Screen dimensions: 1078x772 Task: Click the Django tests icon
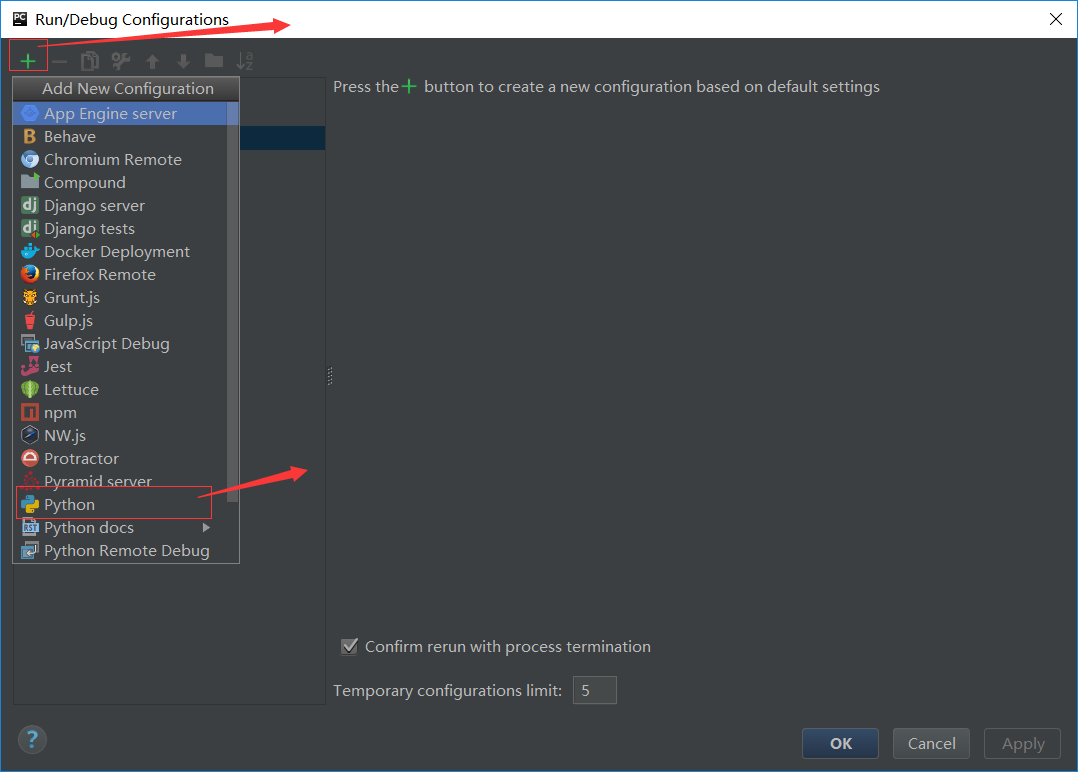click(30, 228)
